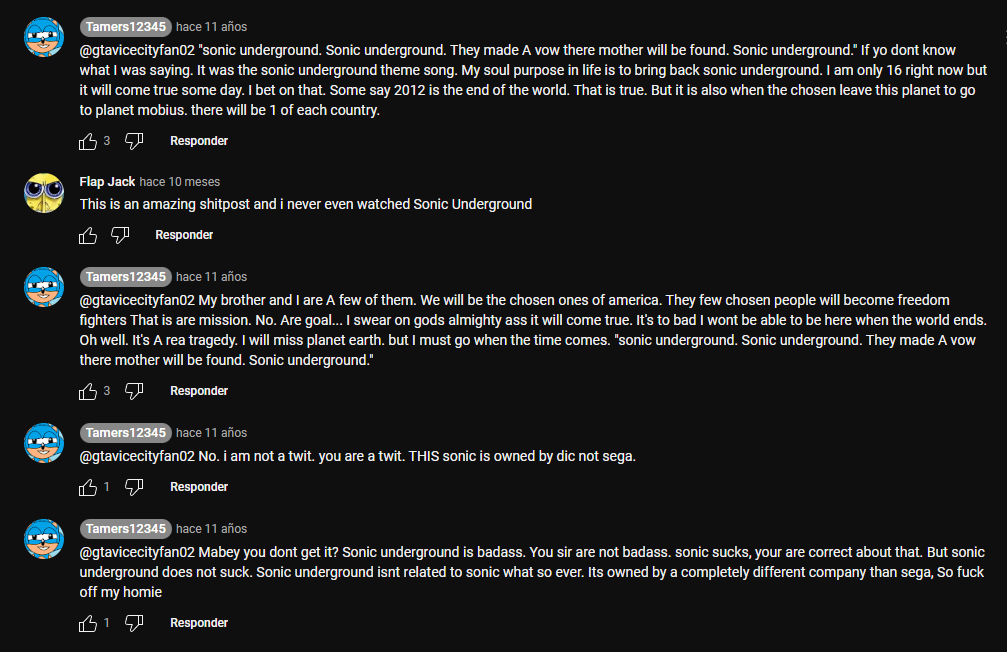This screenshot has width=1007, height=652.
Task: Dislike Flap Jack's comment
Action: (x=119, y=236)
